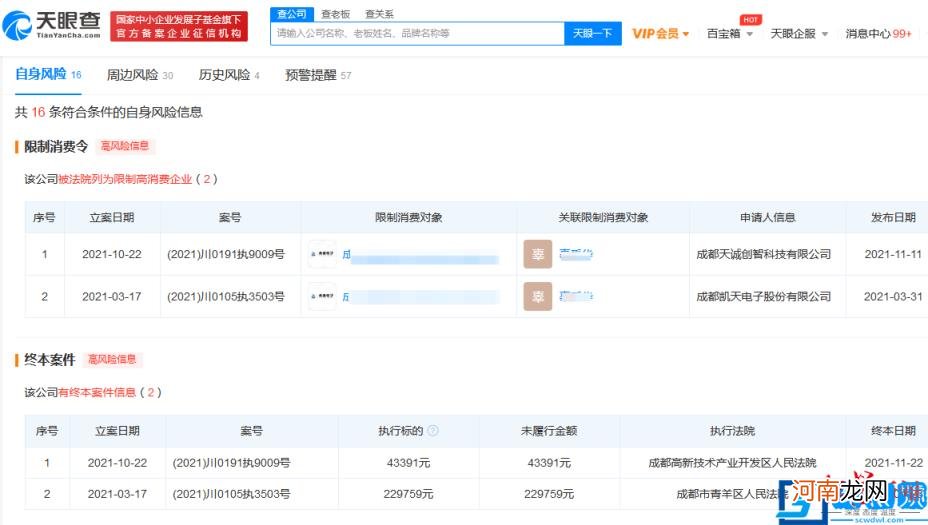Click the HOT badge above 百宝箱
Viewport: 928px width, 525px height.
coord(750,20)
